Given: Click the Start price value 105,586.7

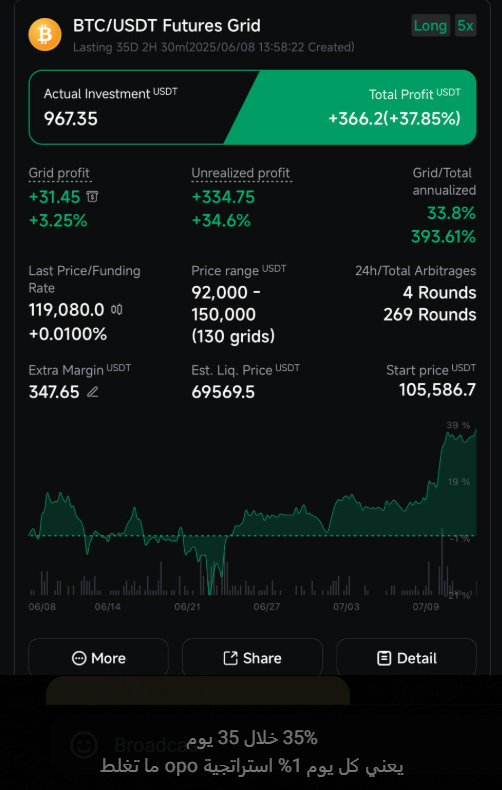Looking at the screenshot, I should point(437,389).
